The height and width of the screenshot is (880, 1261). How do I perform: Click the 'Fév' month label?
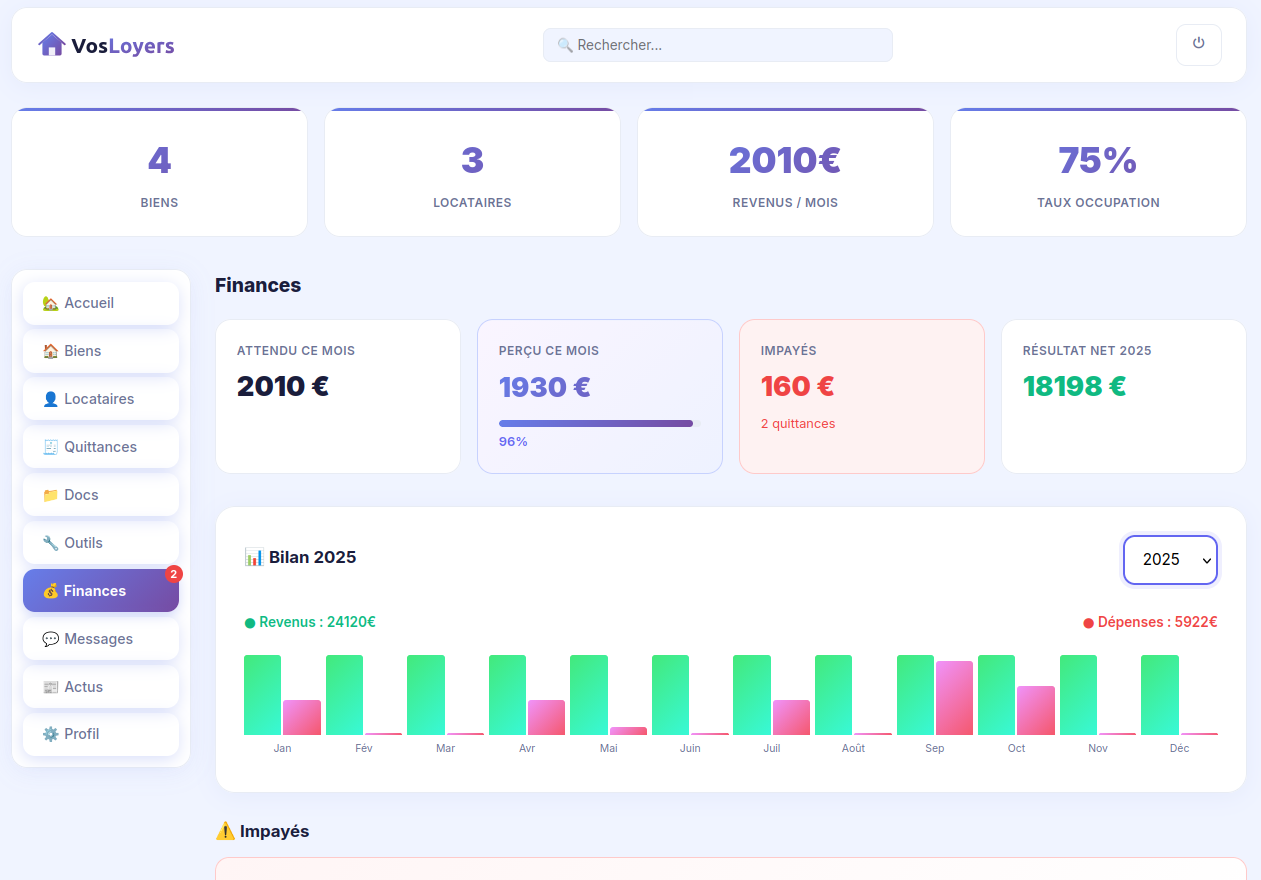pyautogui.click(x=364, y=748)
